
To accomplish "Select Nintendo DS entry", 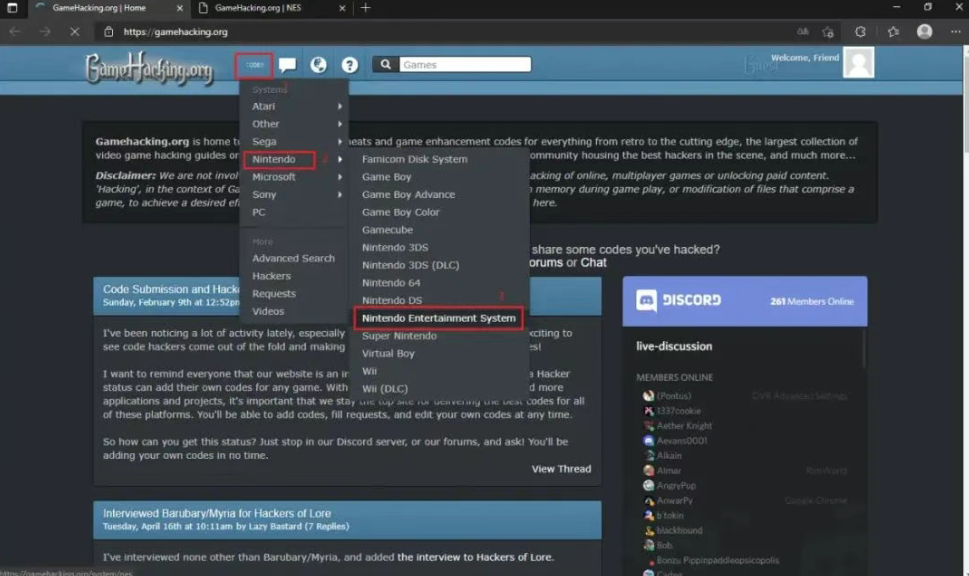I will pos(392,300).
